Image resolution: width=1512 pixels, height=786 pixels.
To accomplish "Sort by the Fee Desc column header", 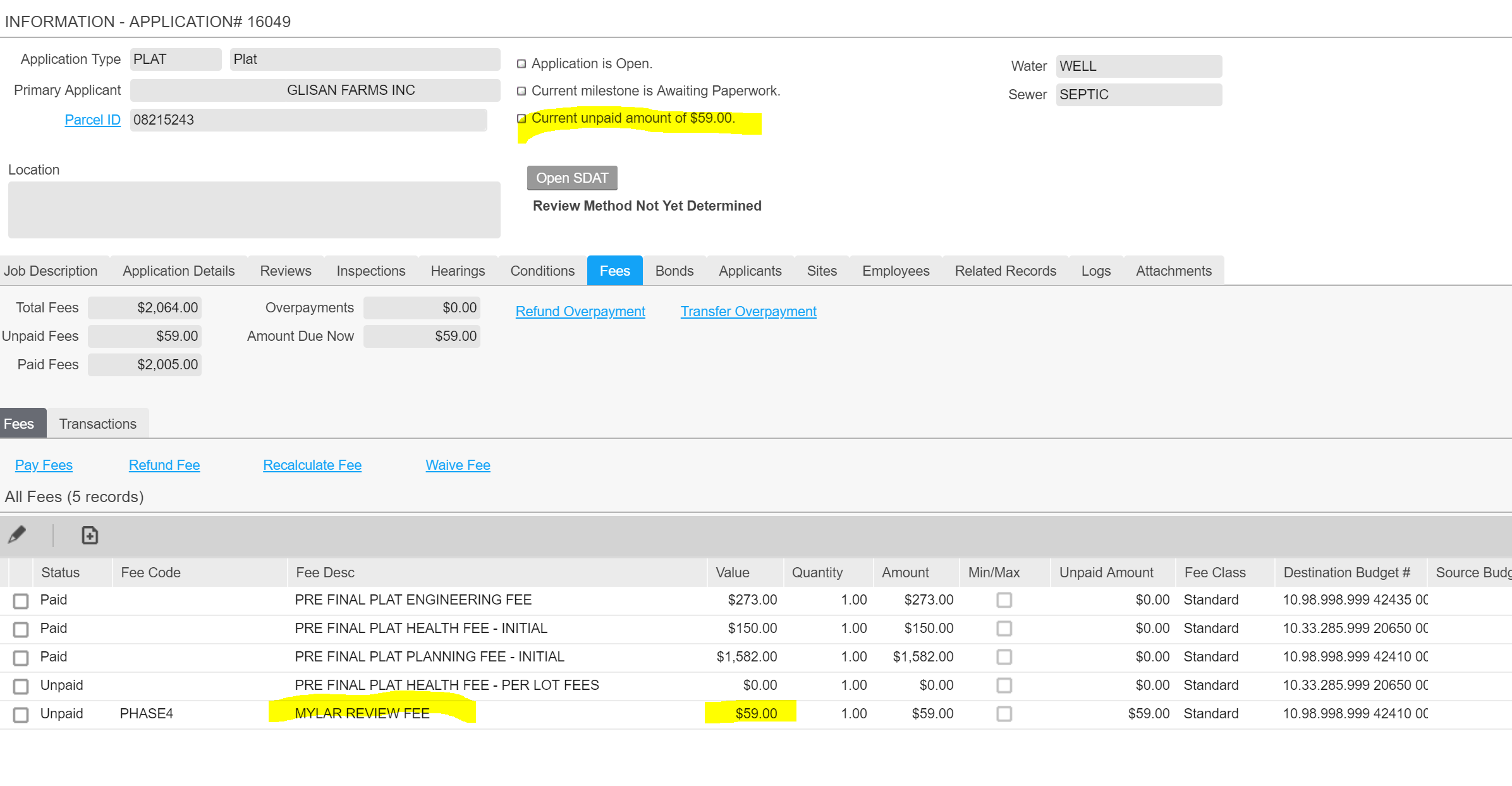I will 325,572.
